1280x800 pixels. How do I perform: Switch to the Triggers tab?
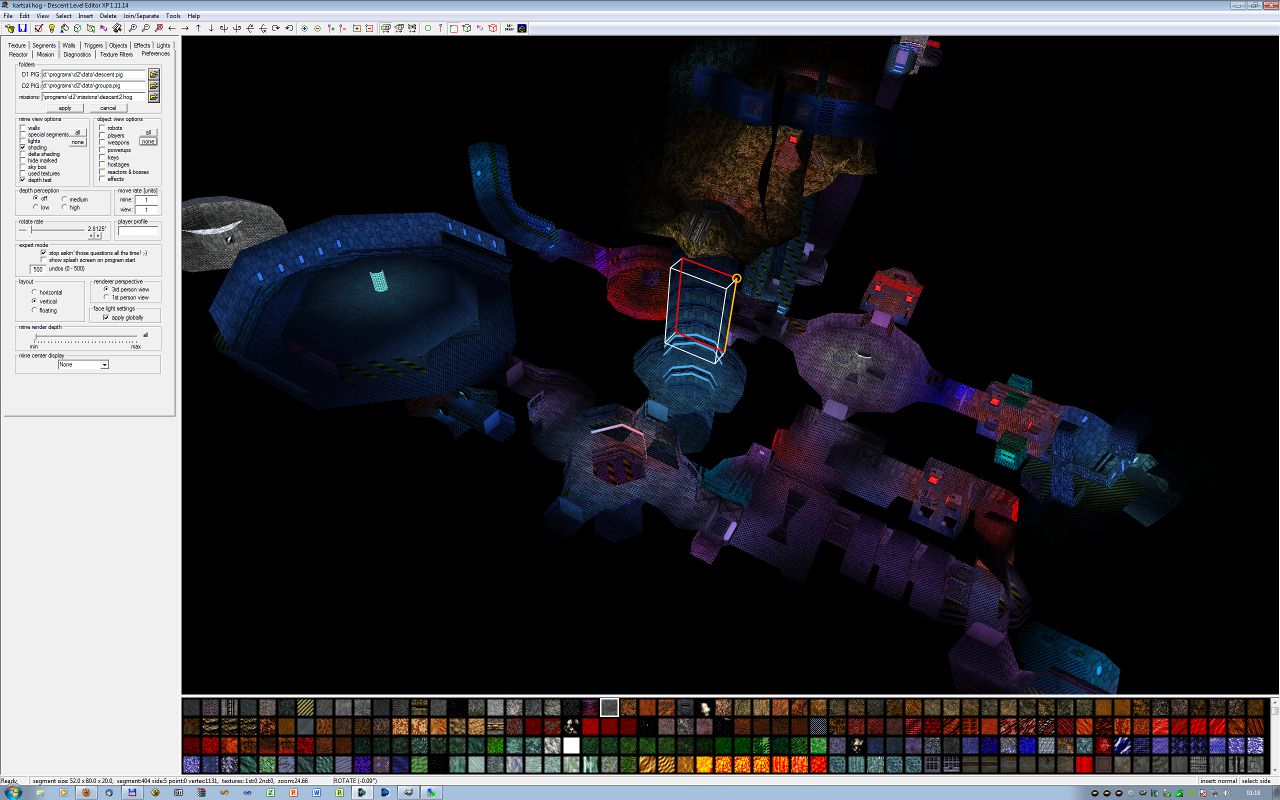tap(93, 45)
